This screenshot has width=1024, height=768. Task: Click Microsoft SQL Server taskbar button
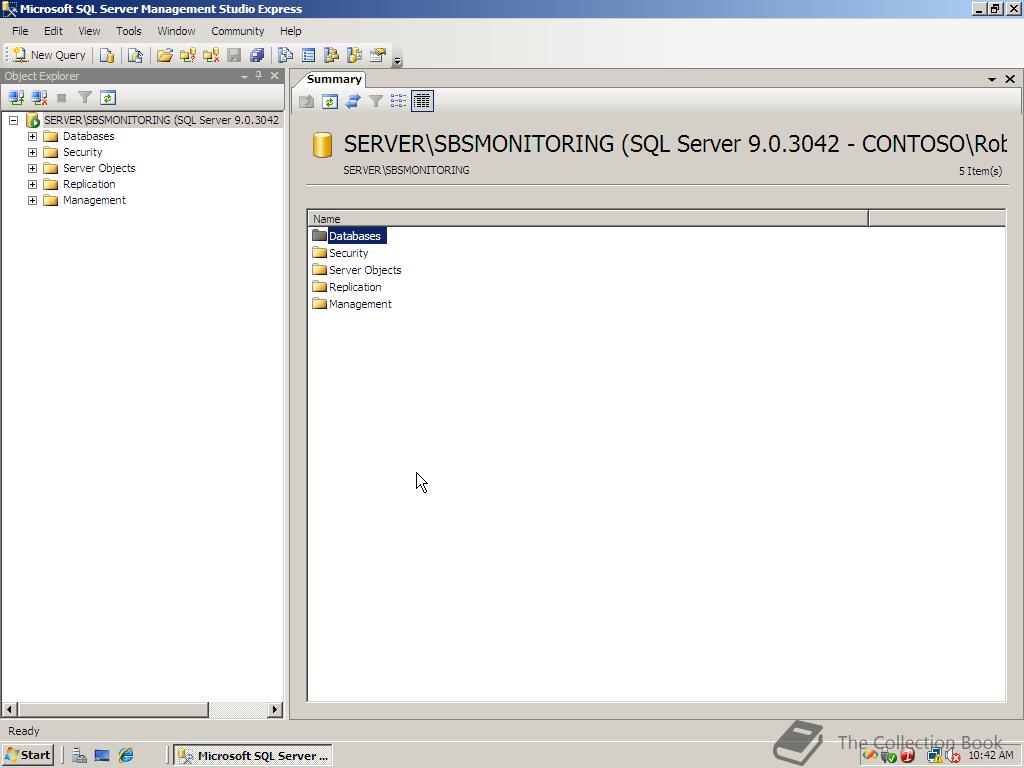click(x=253, y=756)
